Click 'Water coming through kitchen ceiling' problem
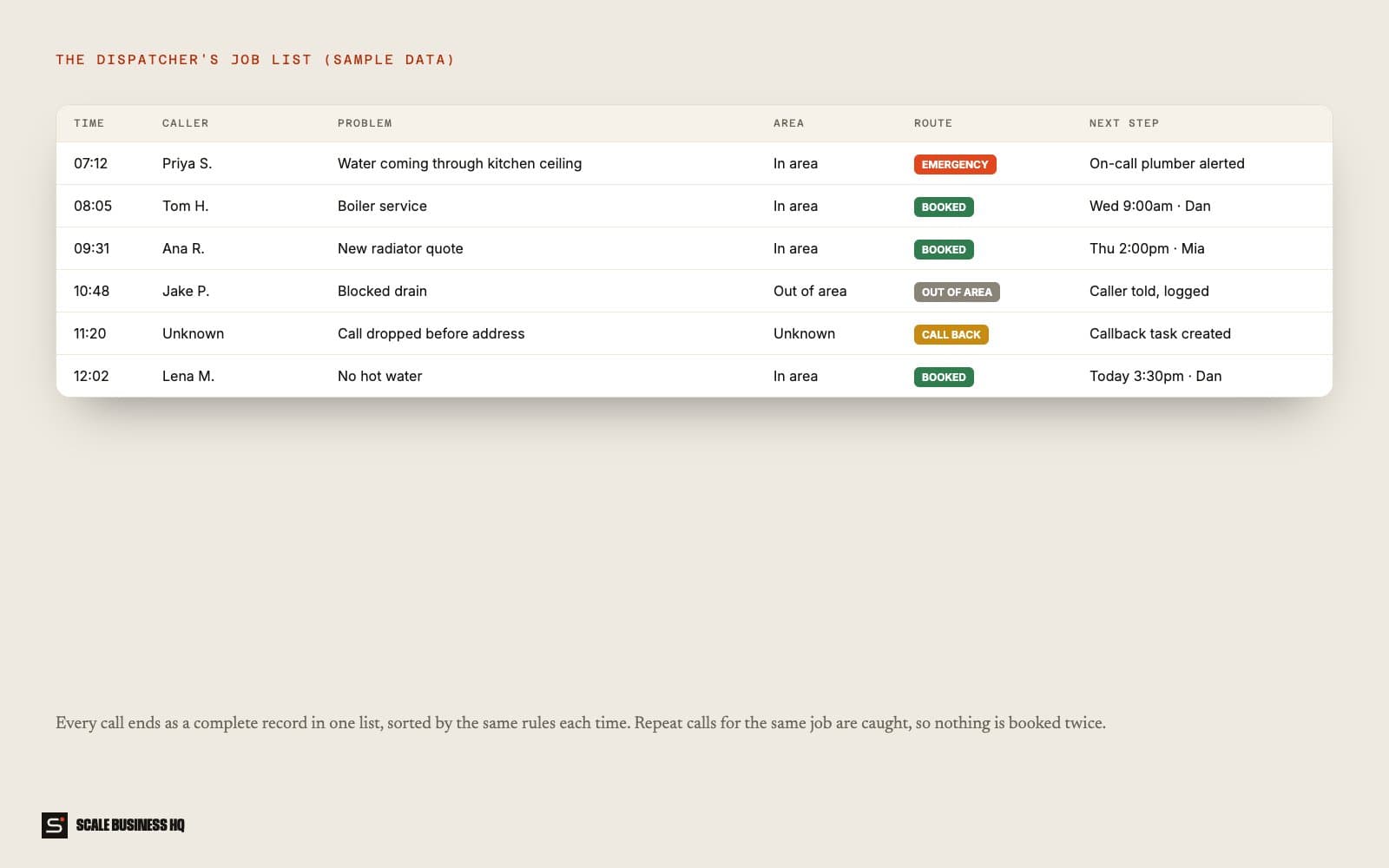The image size is (1389, 868). point(459,163)
